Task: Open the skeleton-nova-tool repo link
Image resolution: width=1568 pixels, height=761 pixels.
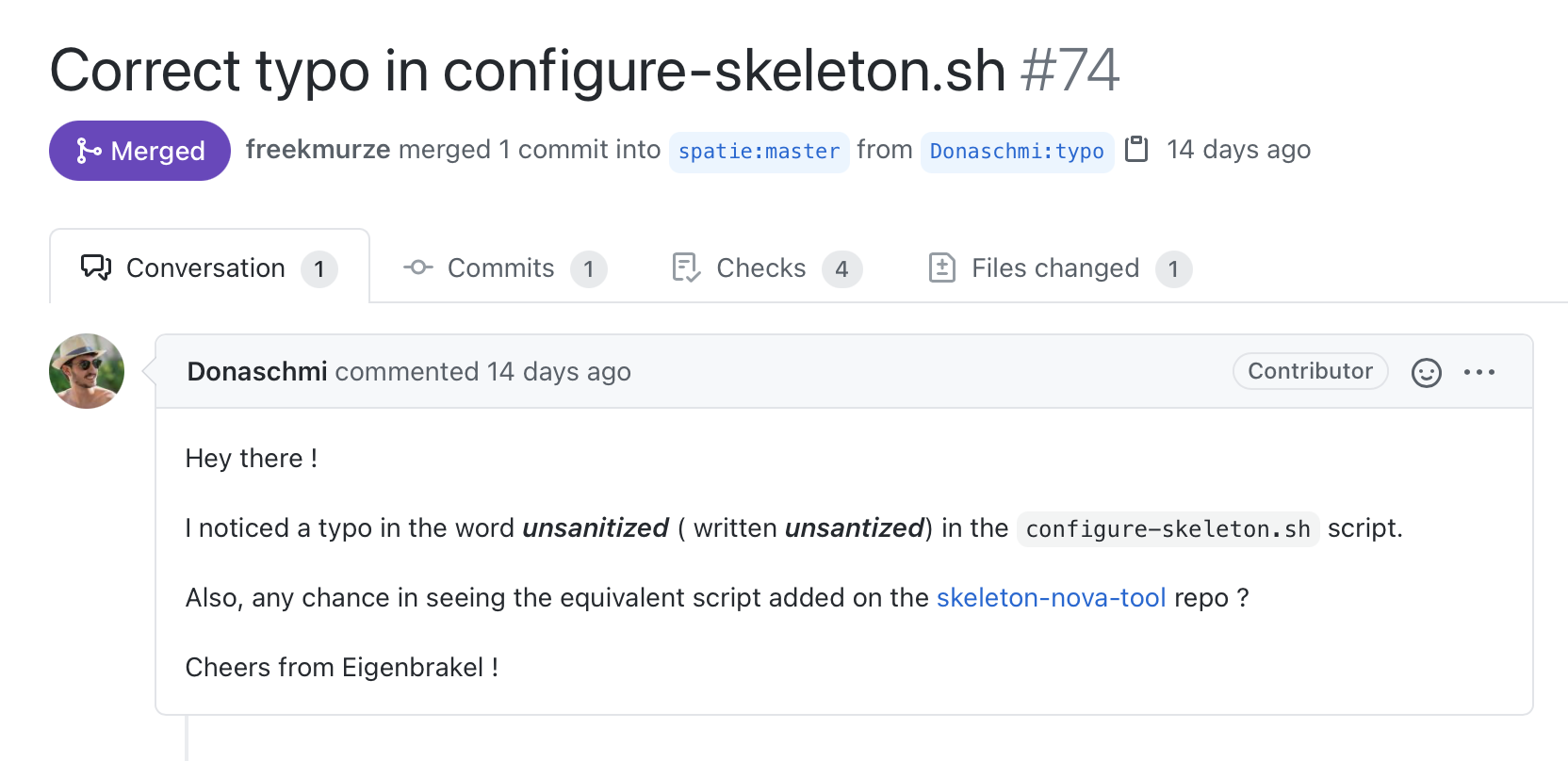Action: (x=1051, y=597)
